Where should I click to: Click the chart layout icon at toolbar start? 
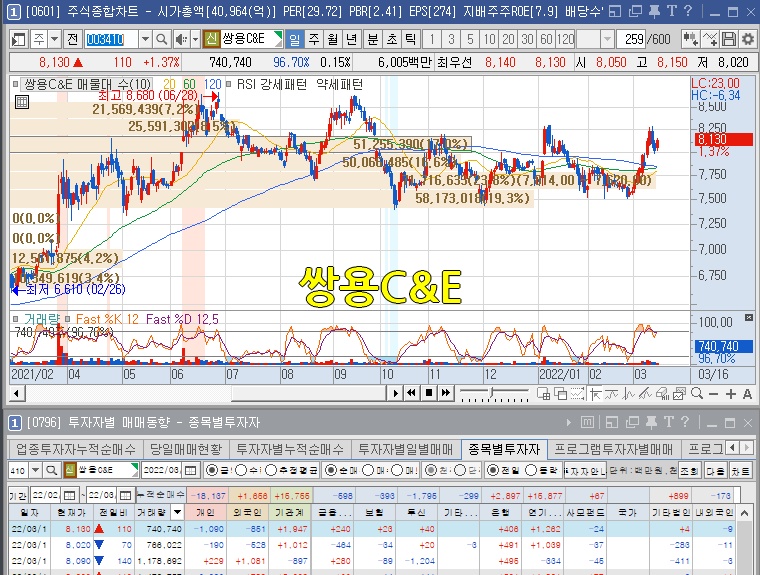(x=18, y=39)
